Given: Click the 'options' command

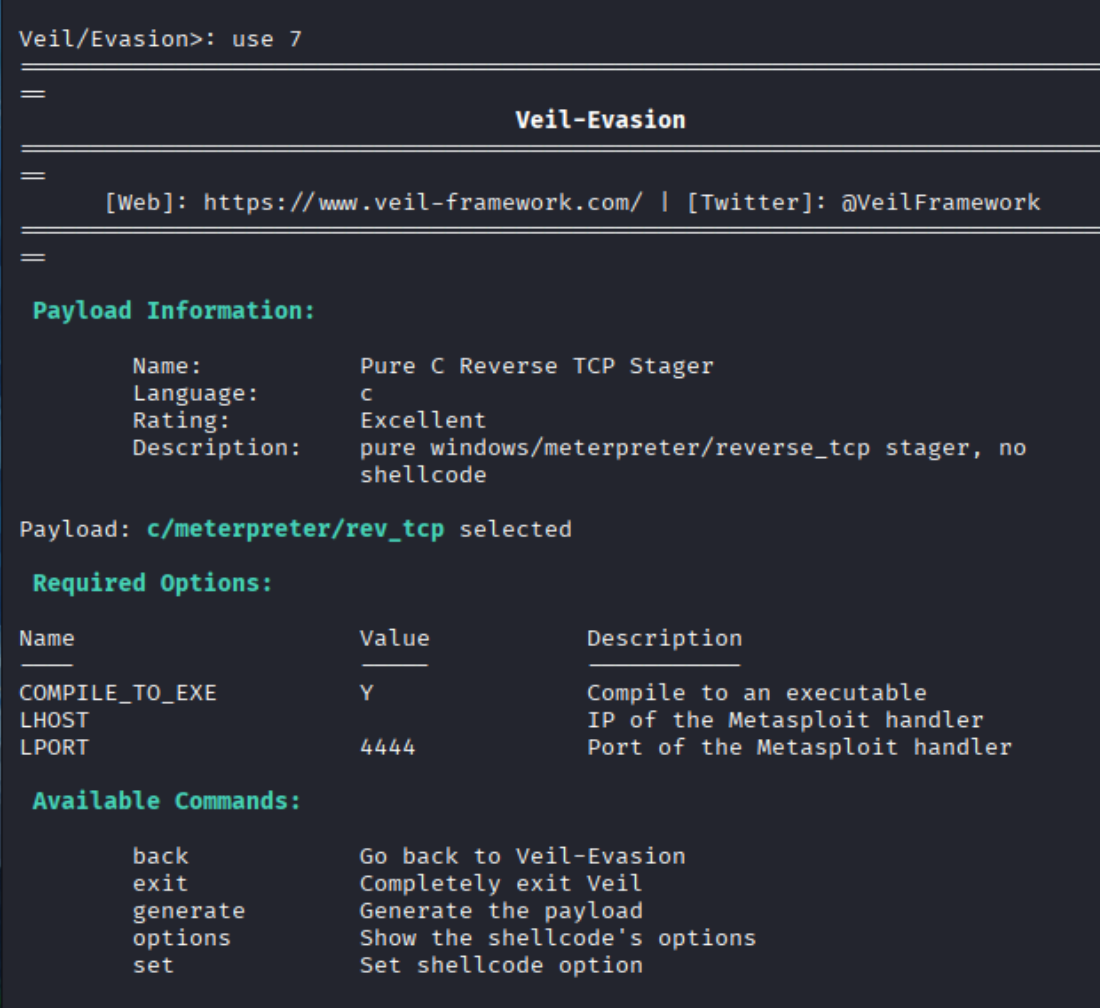Looking at the screenshot, I should (181, 938).
